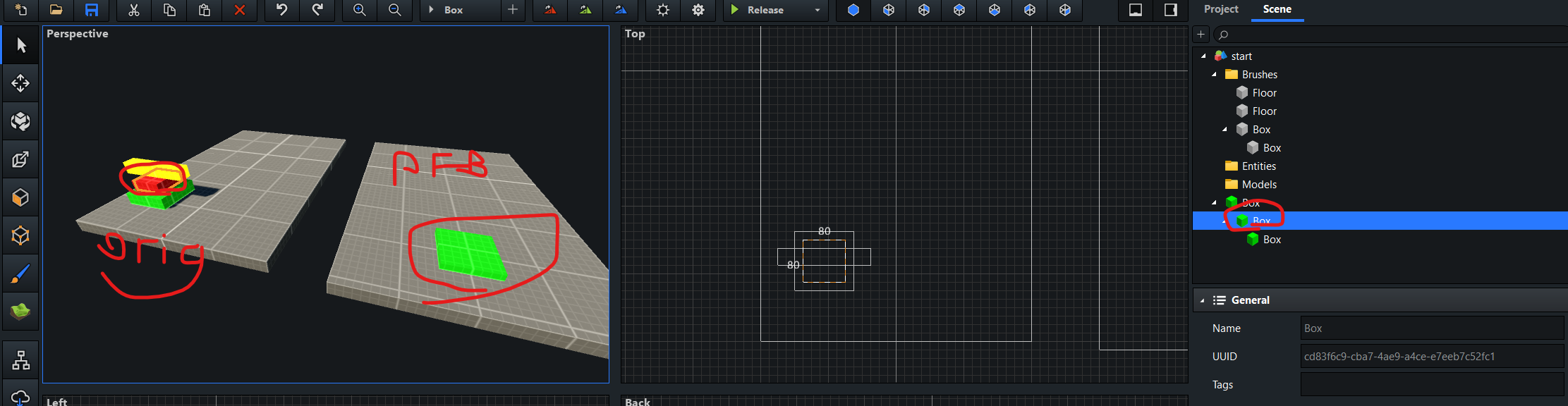Toggle the solid blue hexagon view mode

(853, 10)
